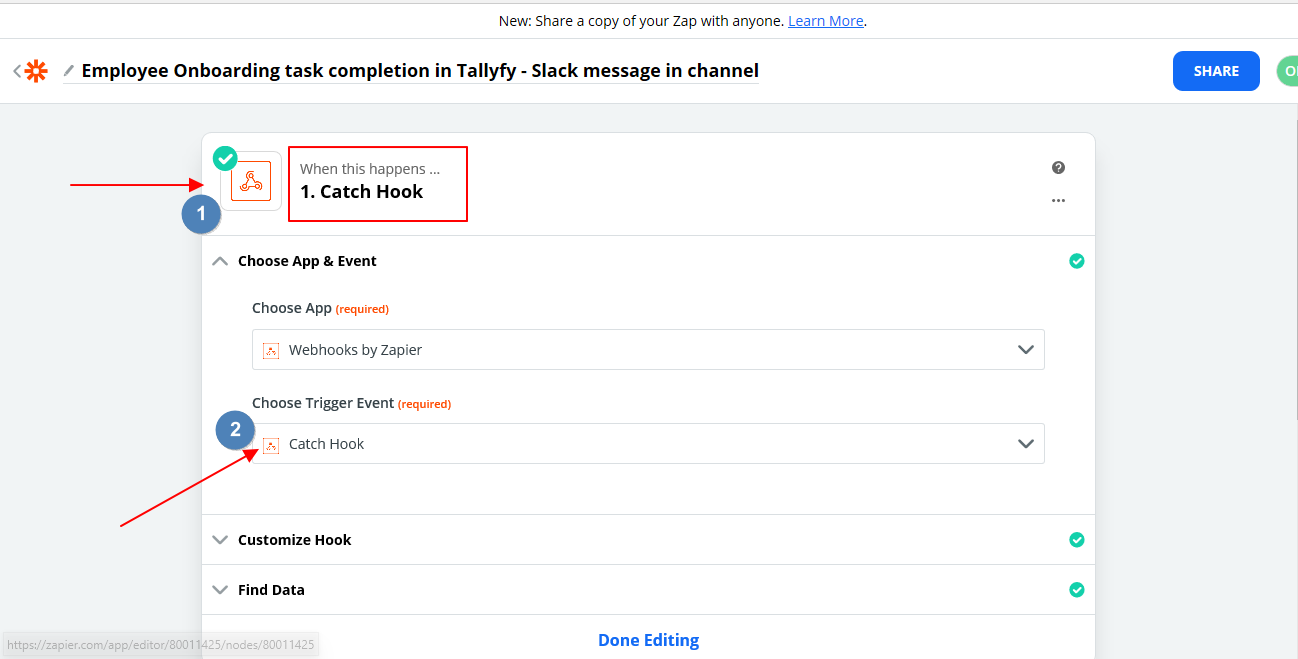Click the Zap title to rename it
This screenshot has width=1298, height=659.
[x=420, y=71]
